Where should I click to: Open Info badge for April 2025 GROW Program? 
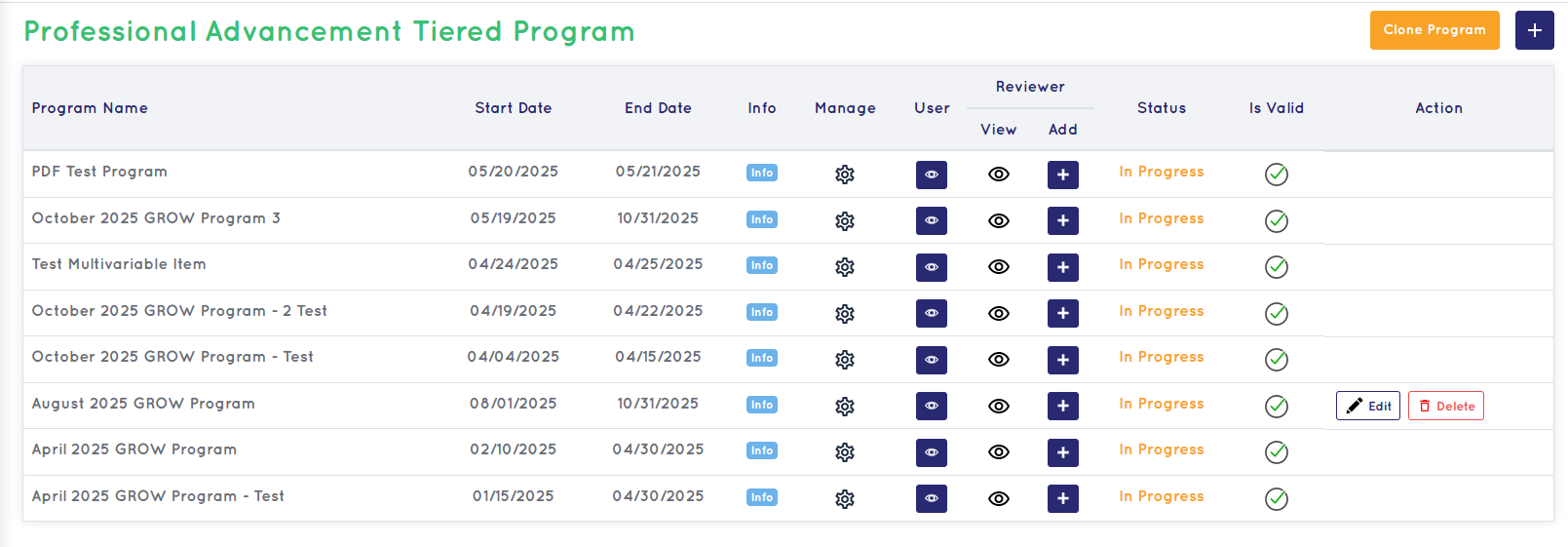762,450
